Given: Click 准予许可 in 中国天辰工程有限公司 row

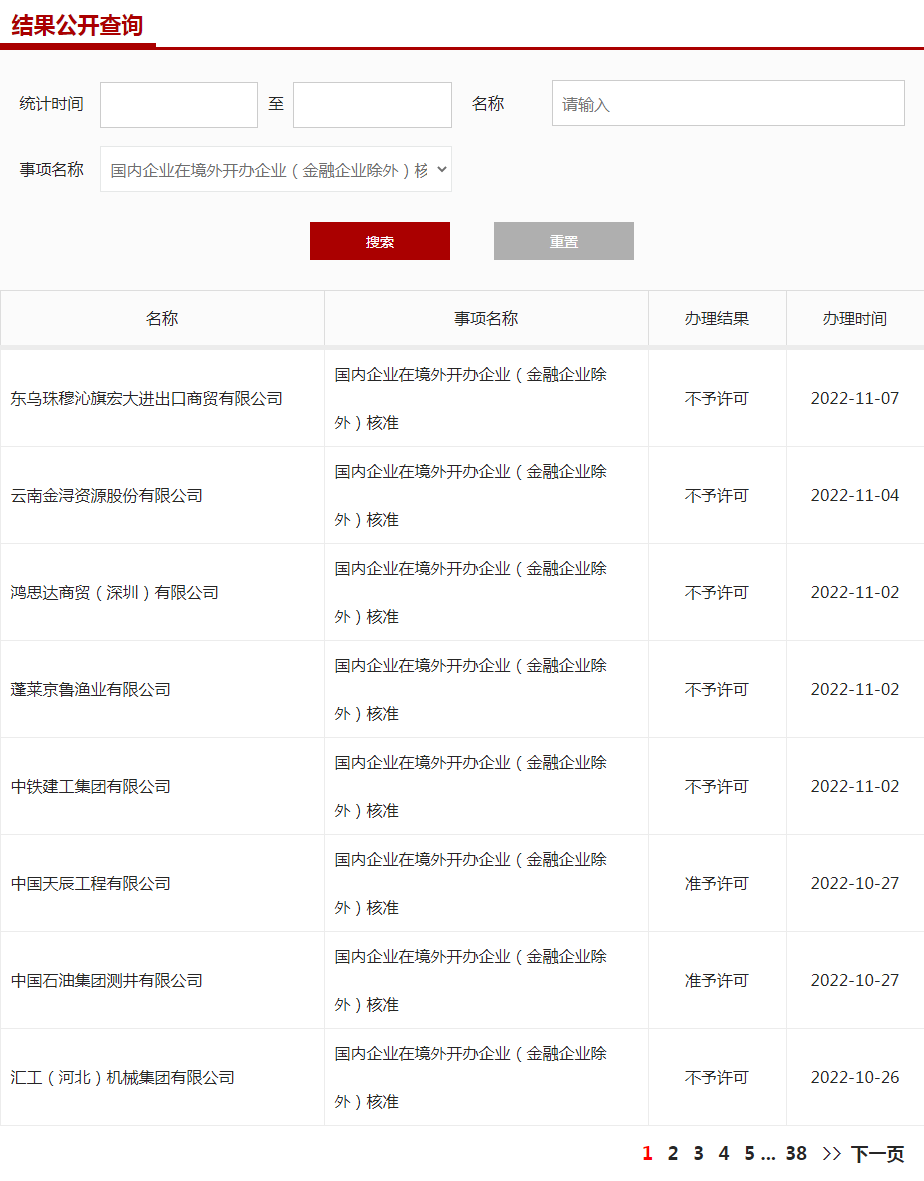Looking at the screenshot, I should pyautogui.click(x=716, y=883).
